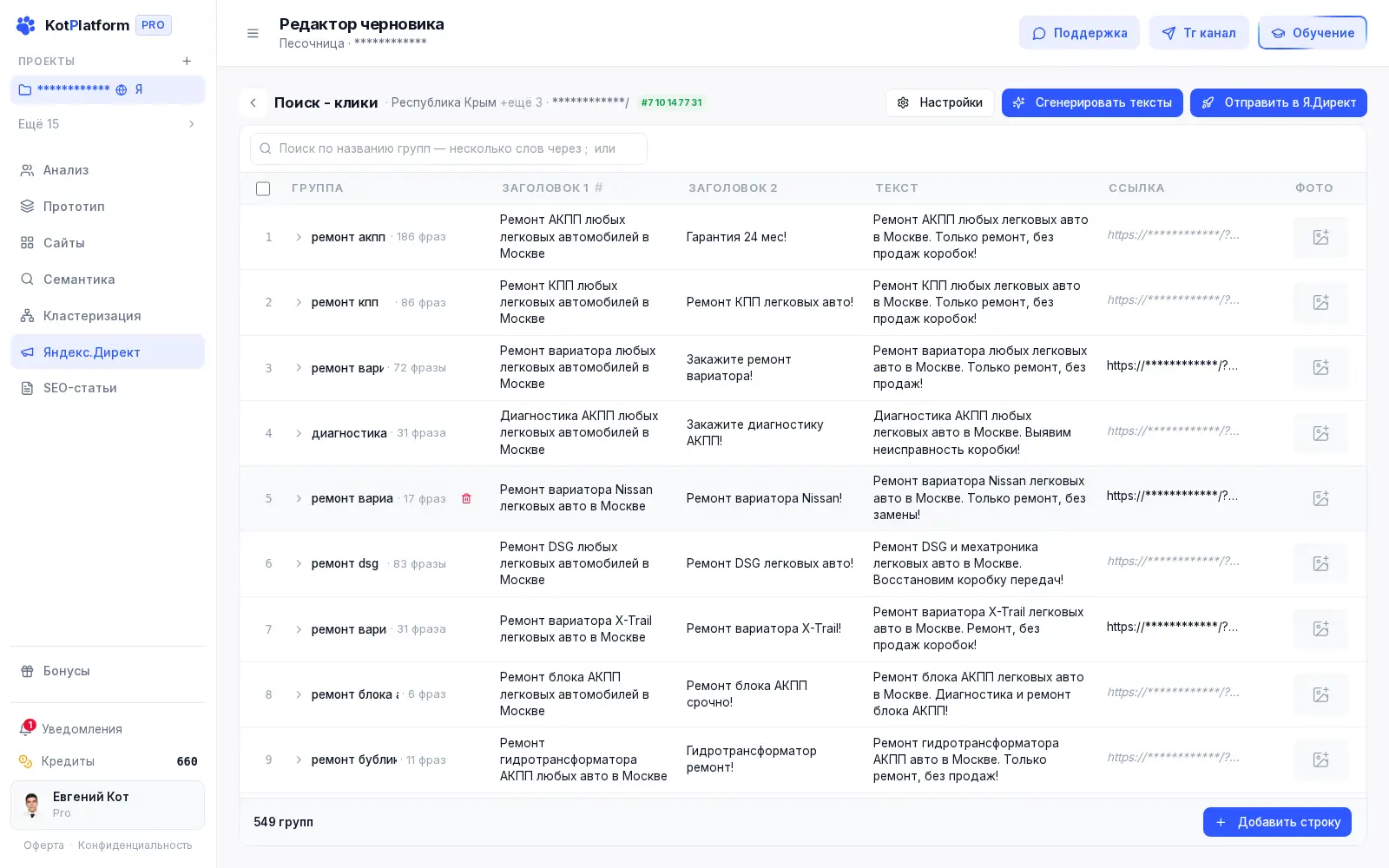Add photo for ремонт кпп row

click(1320, 302)
